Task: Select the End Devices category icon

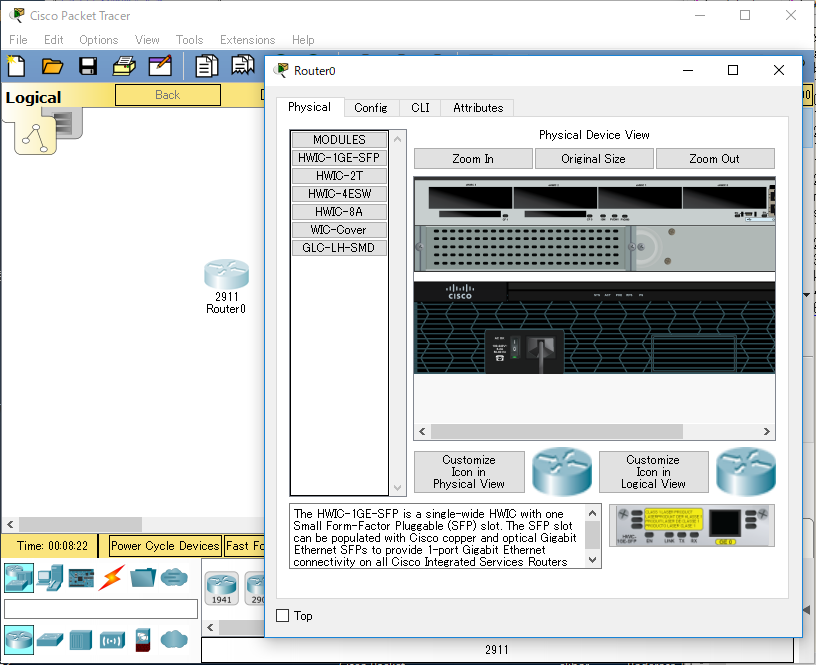Action: [50, 578]
